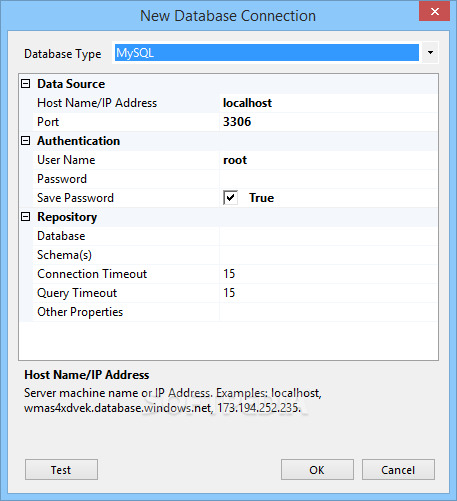Click the empty Password value field
This screenshot has width=457, height=501.
click(x=328, y=179)
